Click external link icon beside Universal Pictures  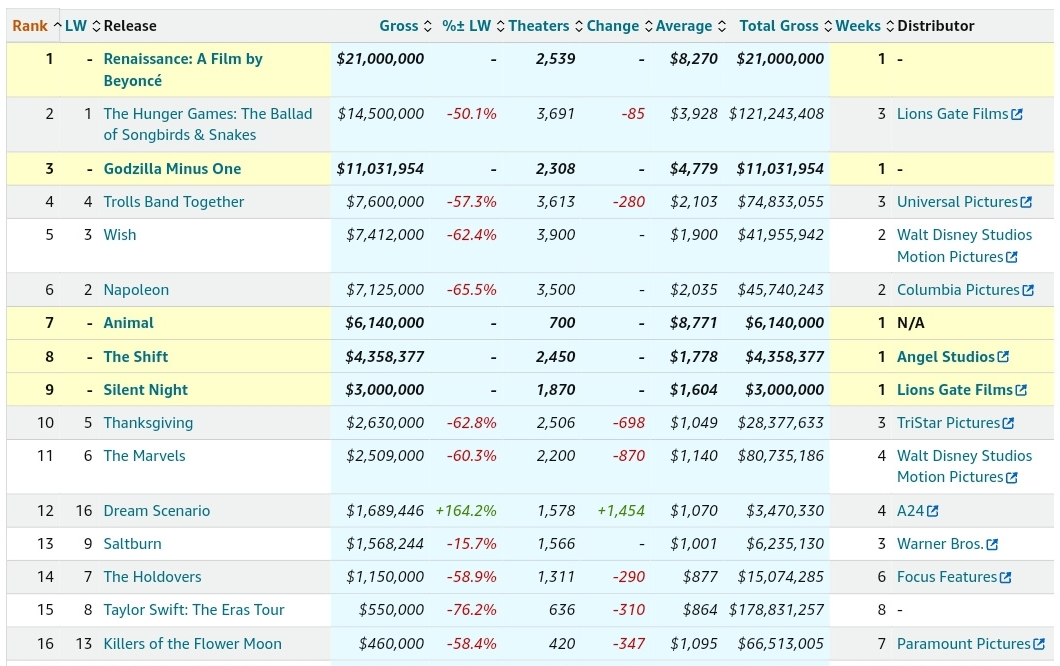click(1026, 202)
